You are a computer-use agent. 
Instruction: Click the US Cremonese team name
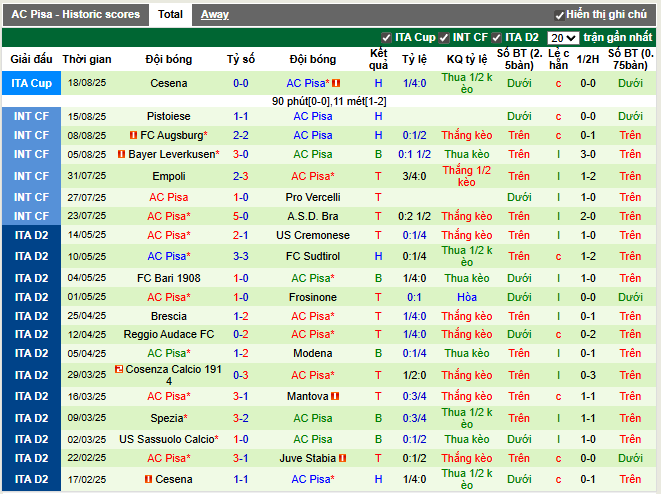[313, 235]
